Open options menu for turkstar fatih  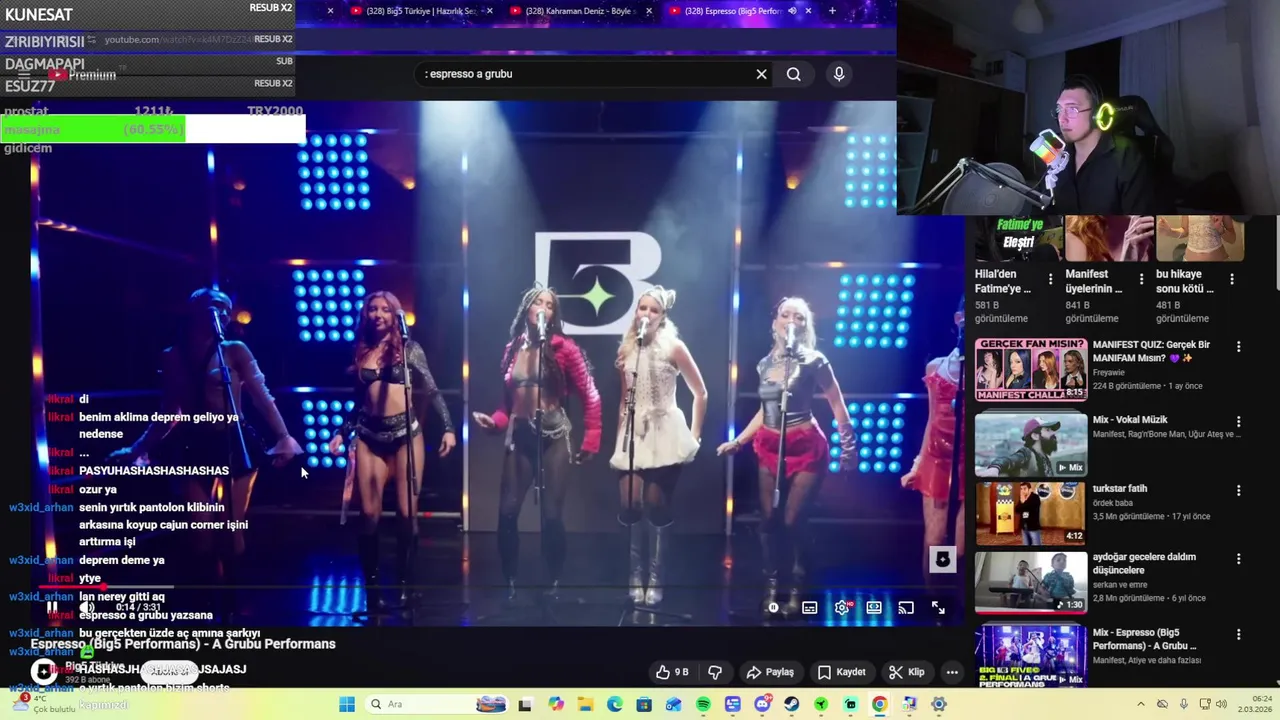(1239, 491)
